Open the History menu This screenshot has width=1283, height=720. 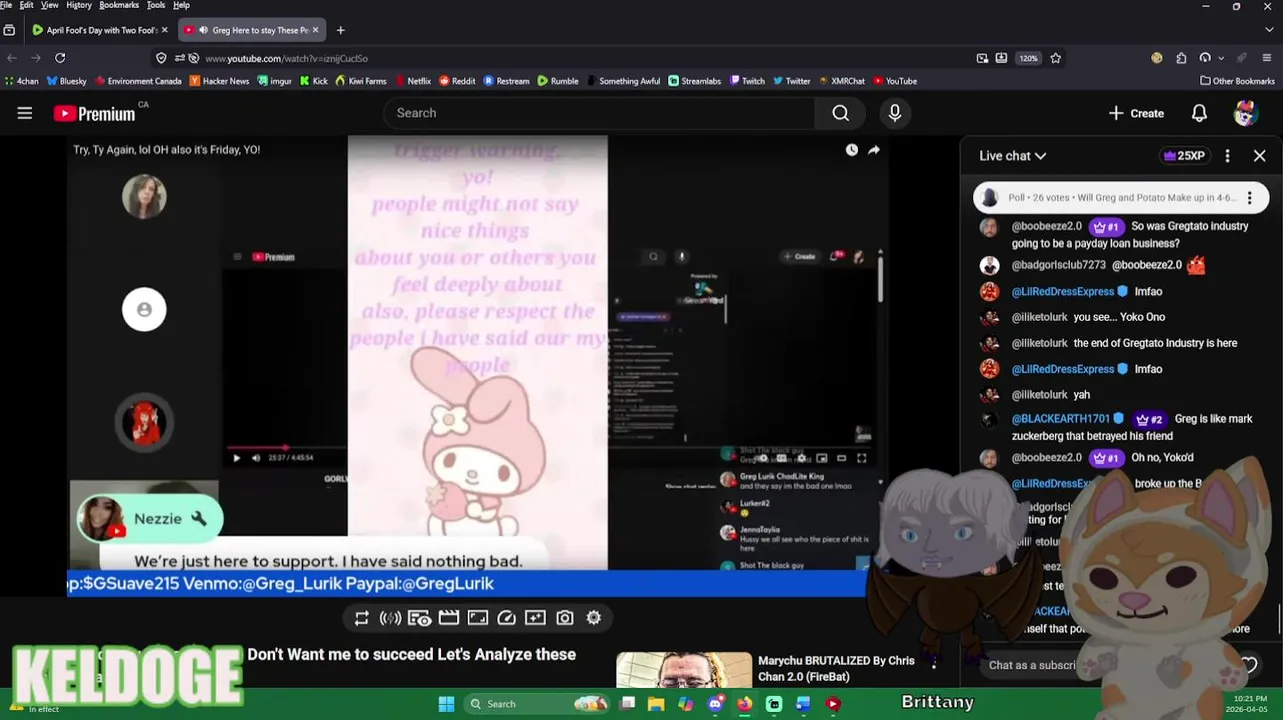coord(79,5)
